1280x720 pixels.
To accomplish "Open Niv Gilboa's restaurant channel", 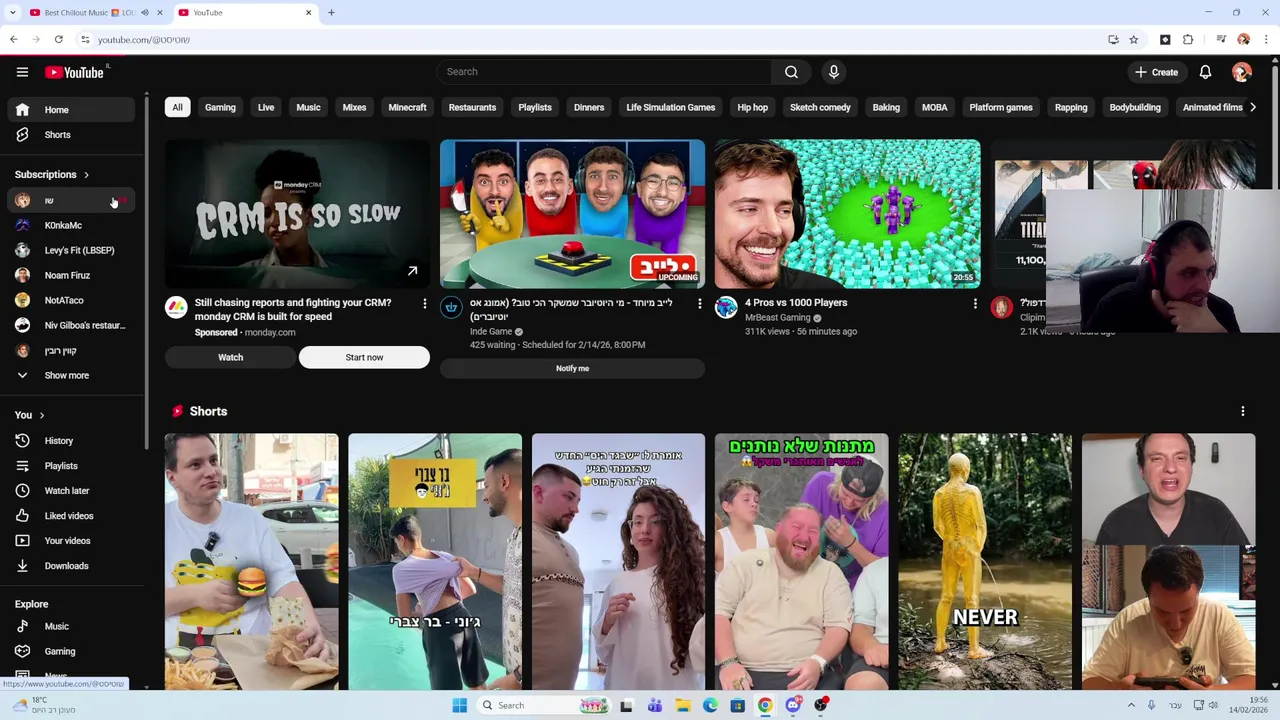I will [x=71, y=326].
